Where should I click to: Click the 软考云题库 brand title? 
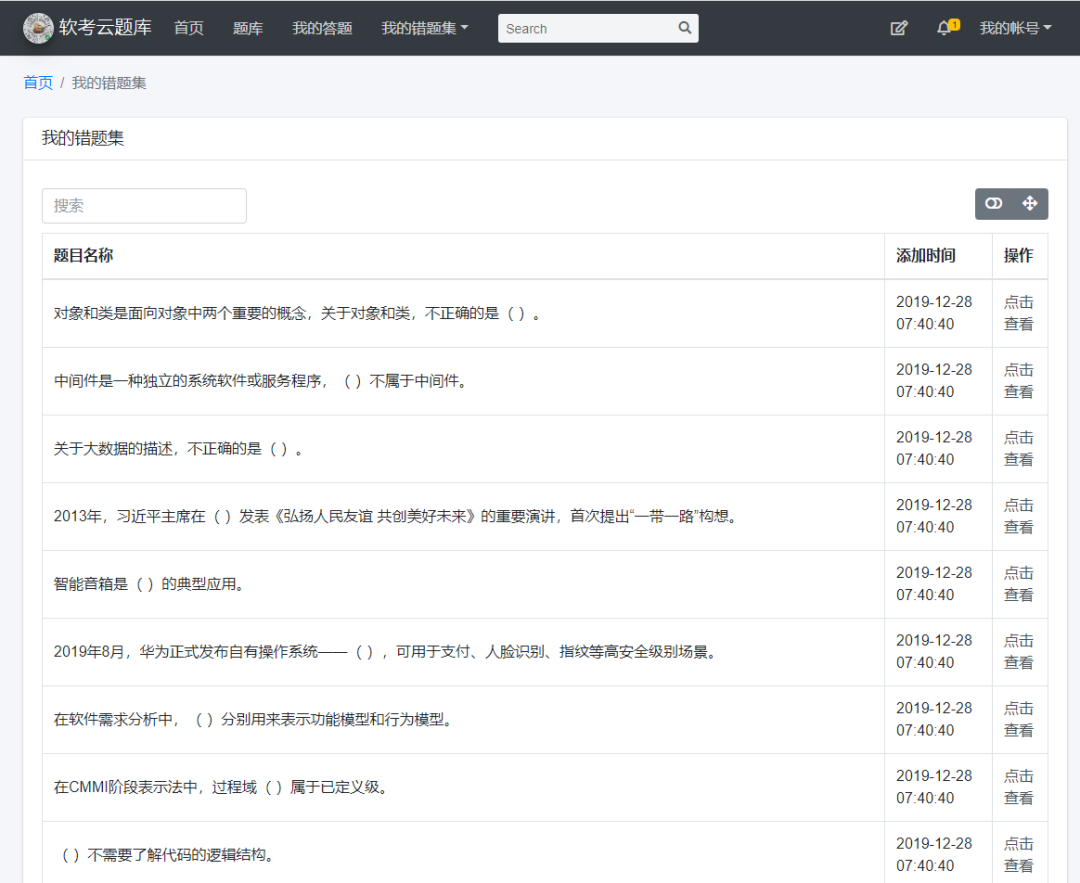tap(105, 28)
